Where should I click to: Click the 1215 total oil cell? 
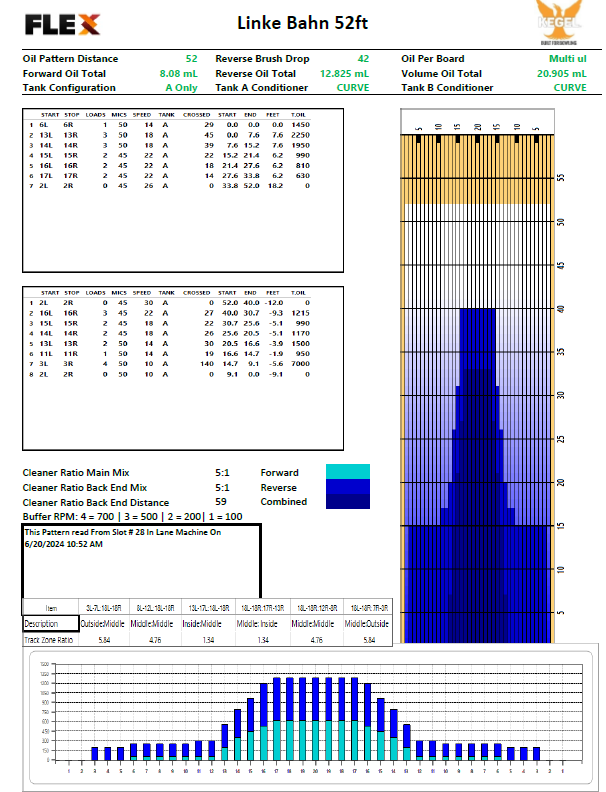tap(300, 313)
